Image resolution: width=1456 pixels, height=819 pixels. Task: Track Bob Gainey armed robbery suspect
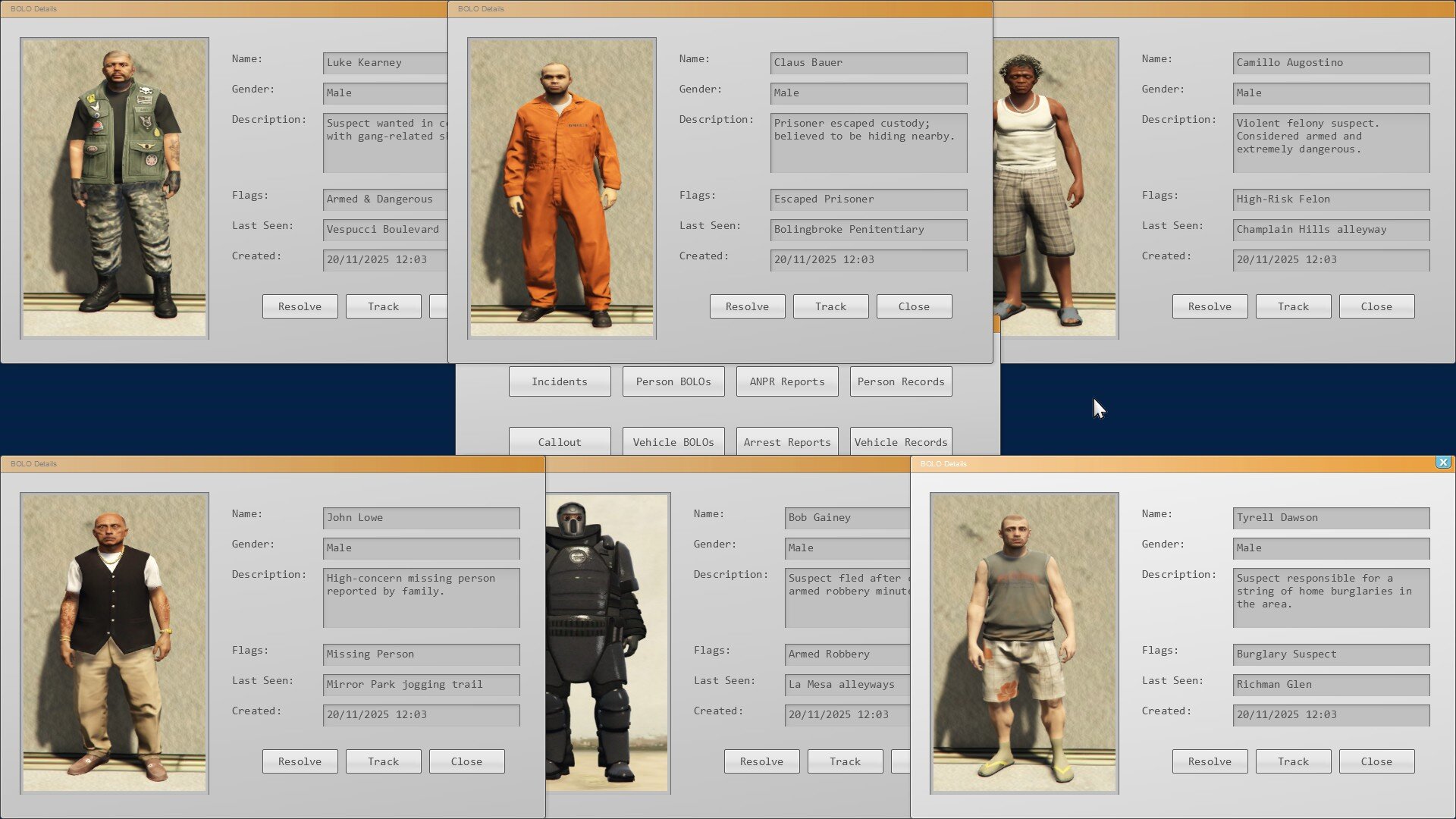point(845,761)
